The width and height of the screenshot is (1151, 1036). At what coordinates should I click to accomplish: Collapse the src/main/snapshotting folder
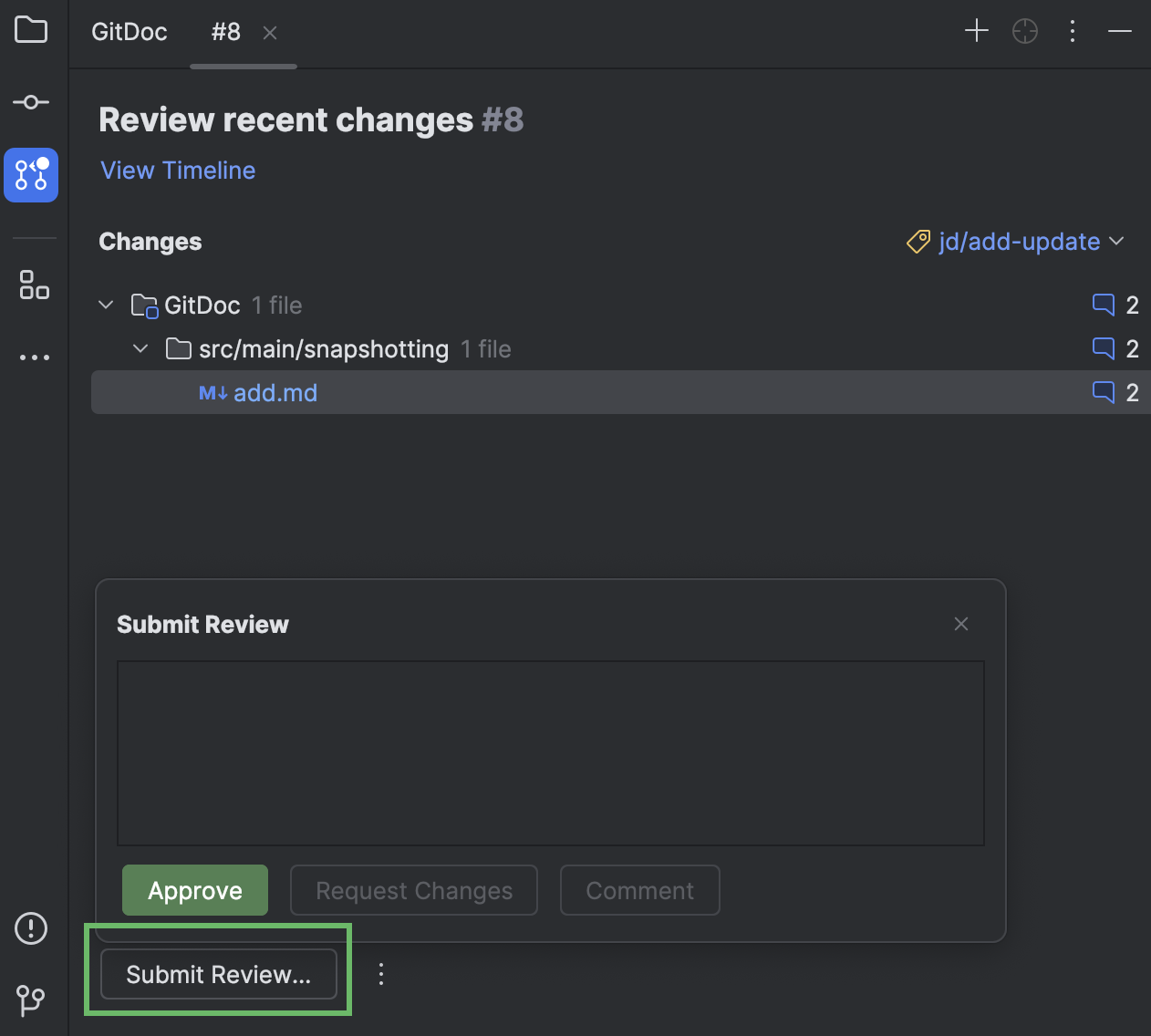tap(140, 348)
